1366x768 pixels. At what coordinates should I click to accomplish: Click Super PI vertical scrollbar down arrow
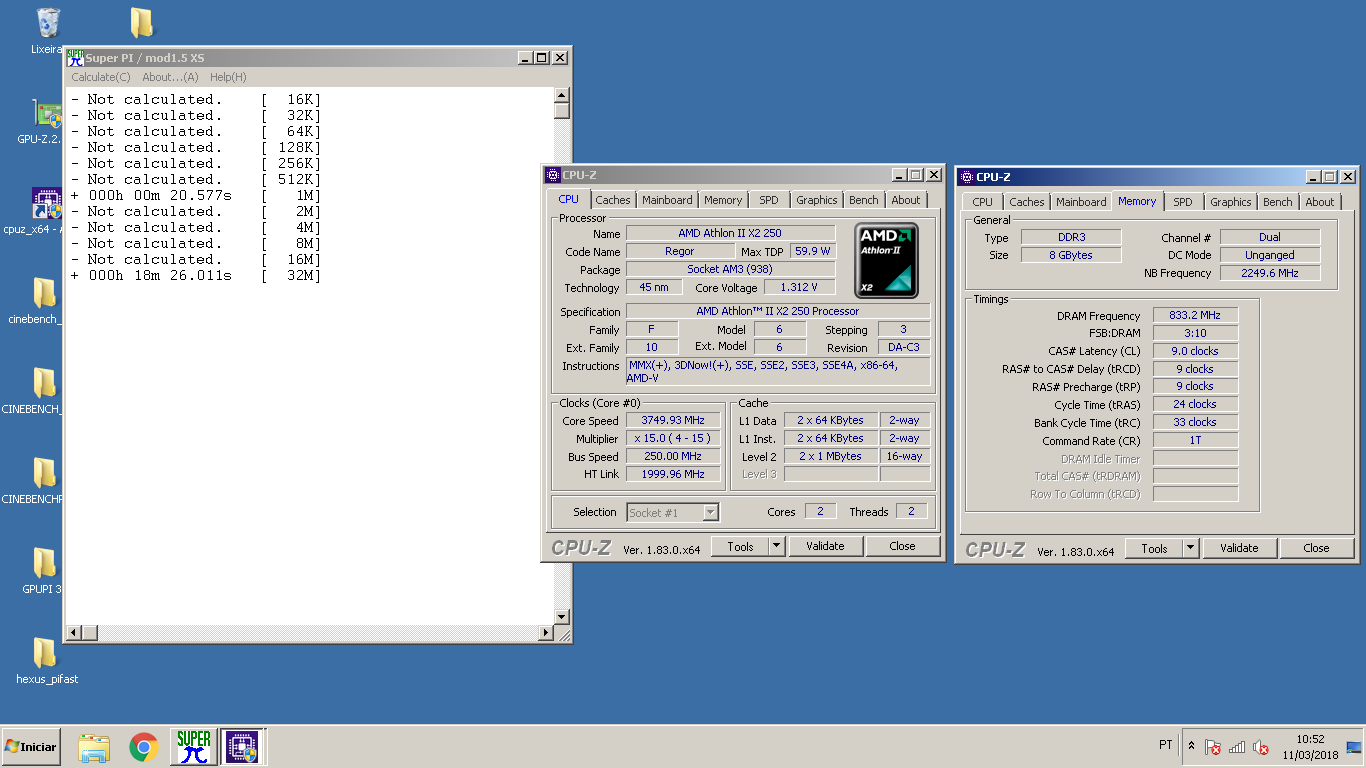tap(561, 617)
